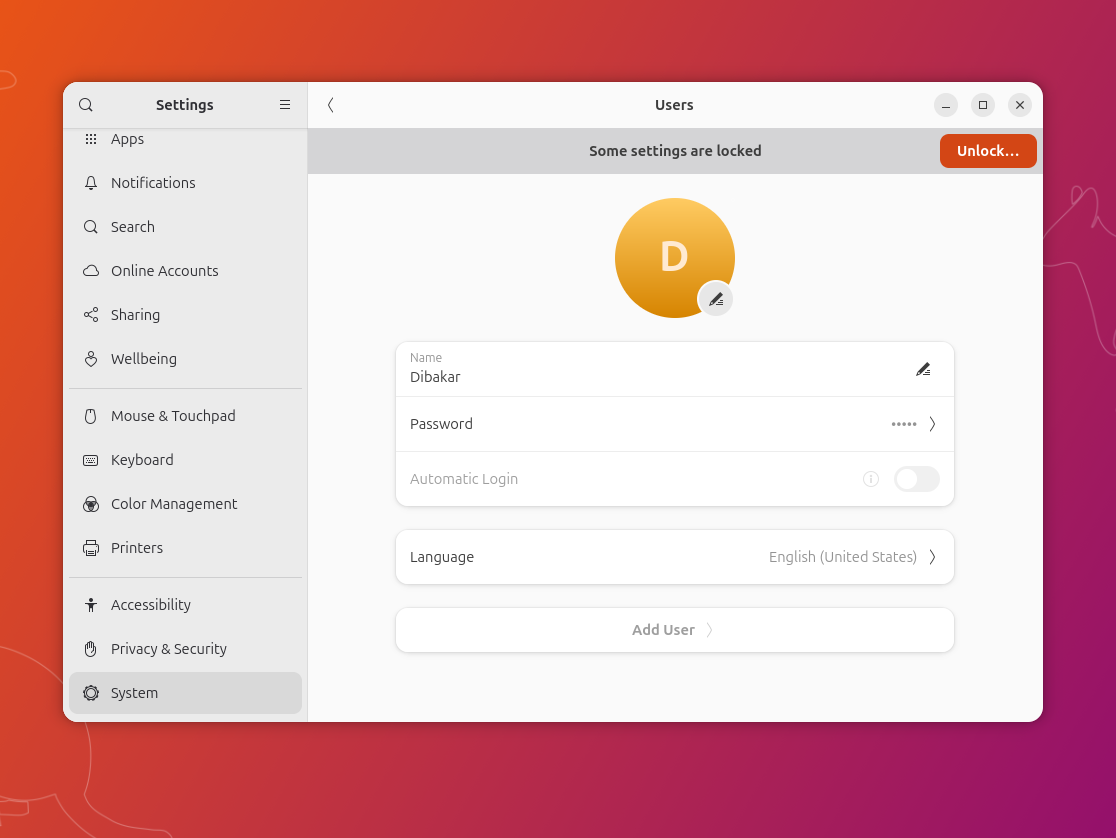1116x838 pixels.
Task: Click the Password dots value
Action: pyautogui.click(x=904, y=424)
